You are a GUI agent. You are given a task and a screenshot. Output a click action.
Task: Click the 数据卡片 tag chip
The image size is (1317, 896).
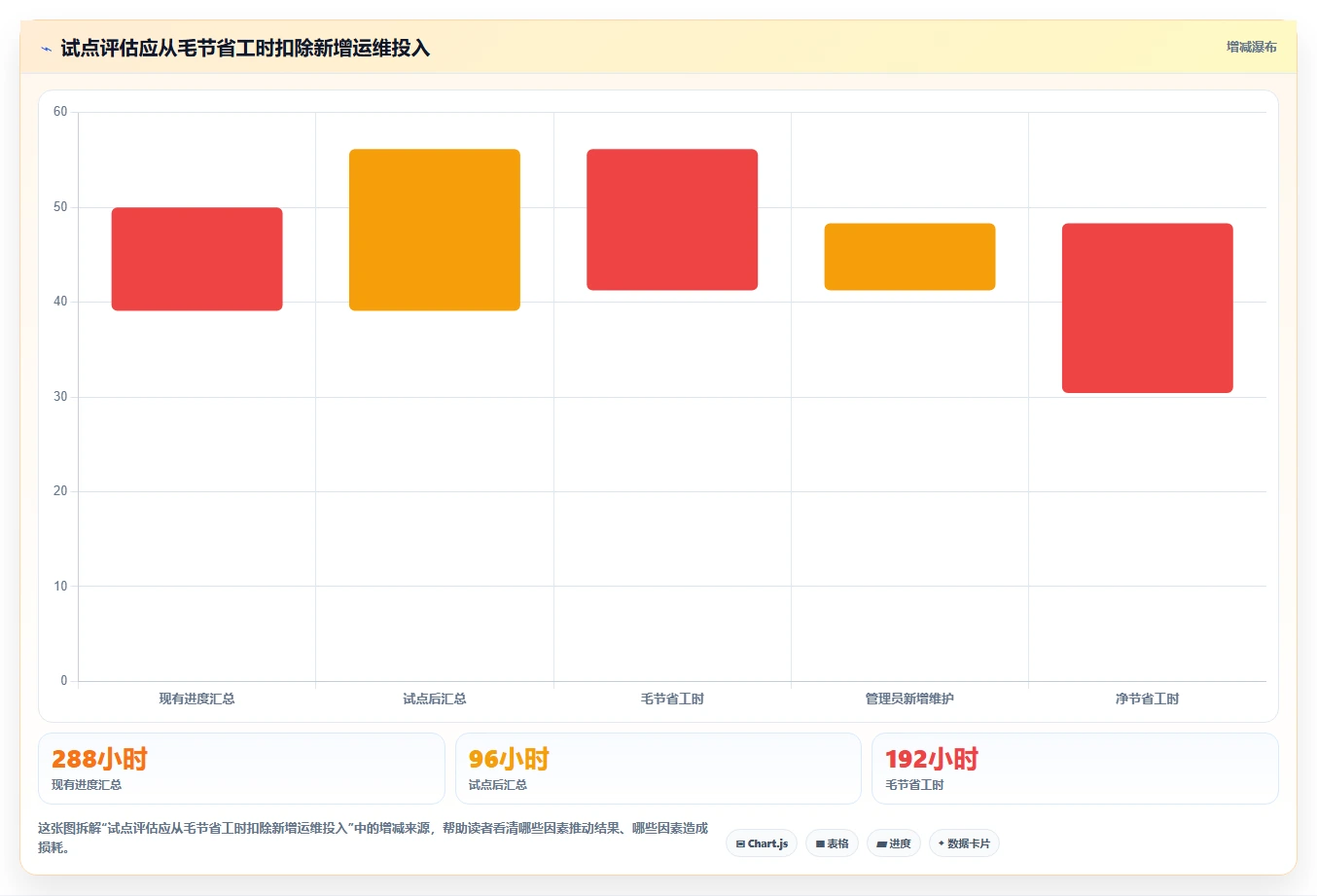(964, 843)
